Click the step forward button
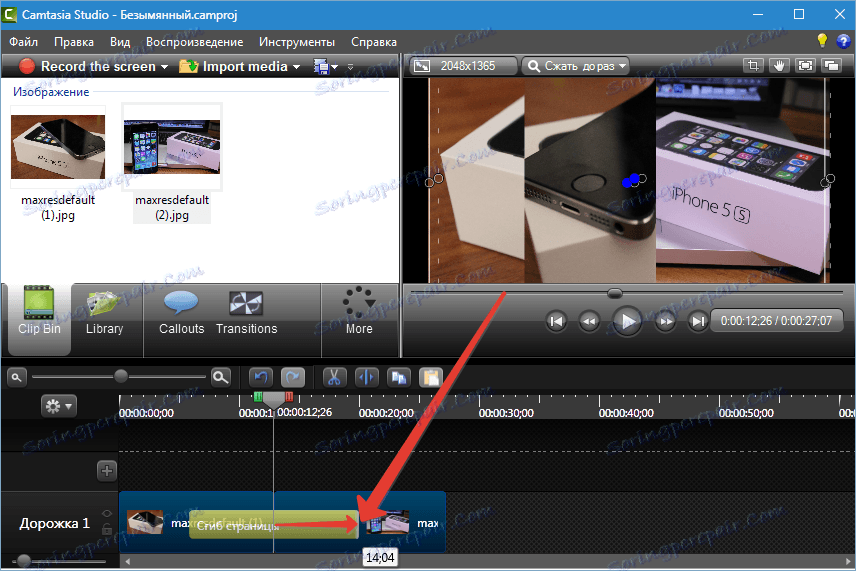The height and width of the screenshot is (571, 856). pos(665,322)
